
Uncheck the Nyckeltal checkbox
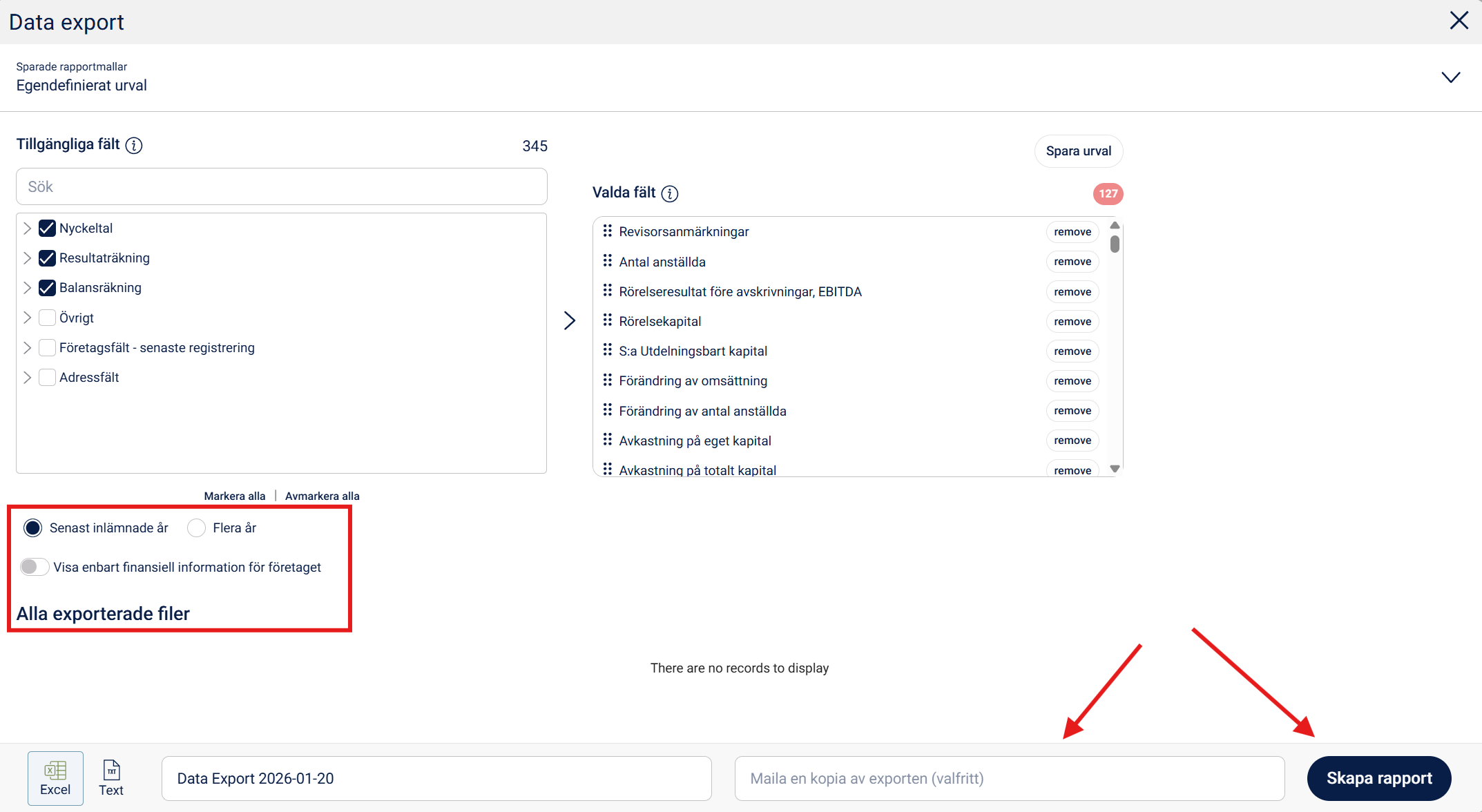[x=47, y=228]
